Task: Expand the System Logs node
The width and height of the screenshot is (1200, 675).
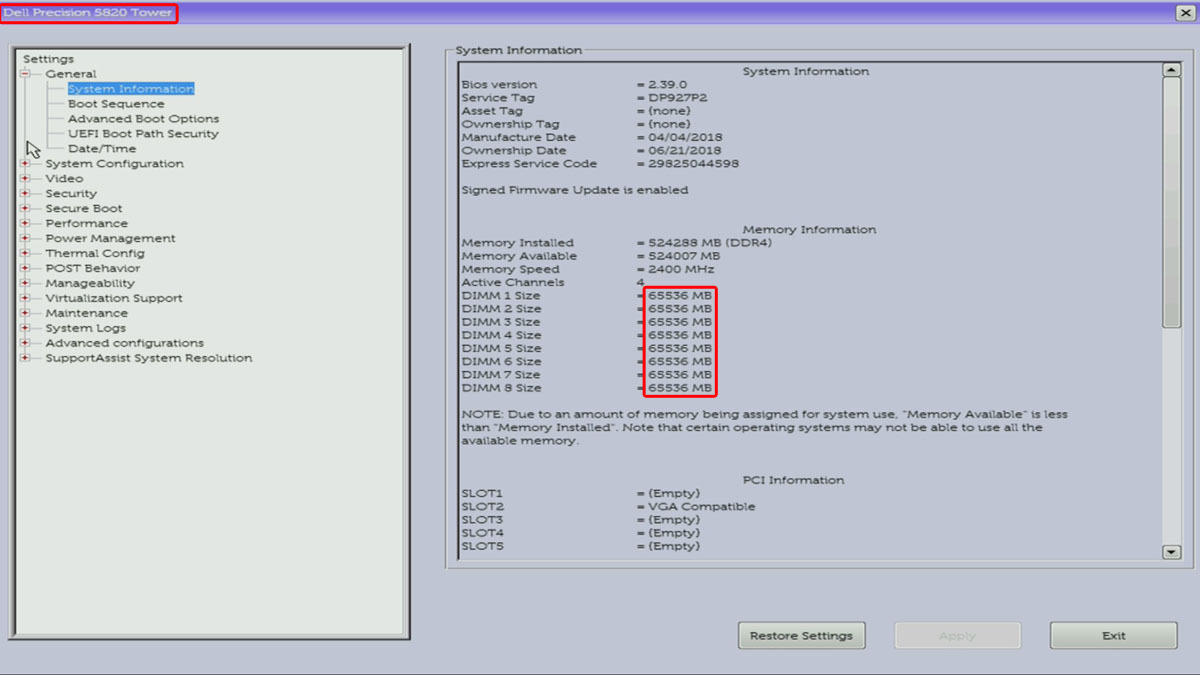Action: pos(25,328)
